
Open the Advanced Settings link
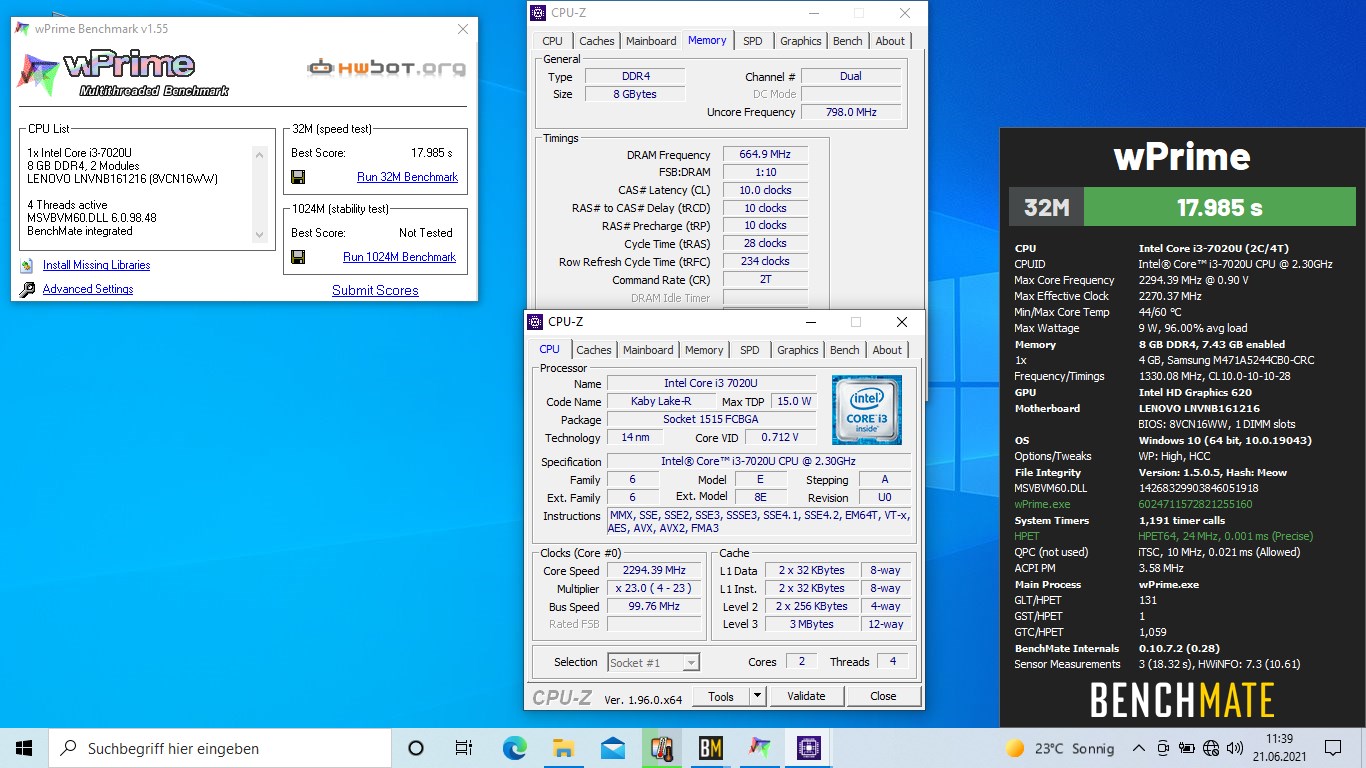(x=88, y=290)
